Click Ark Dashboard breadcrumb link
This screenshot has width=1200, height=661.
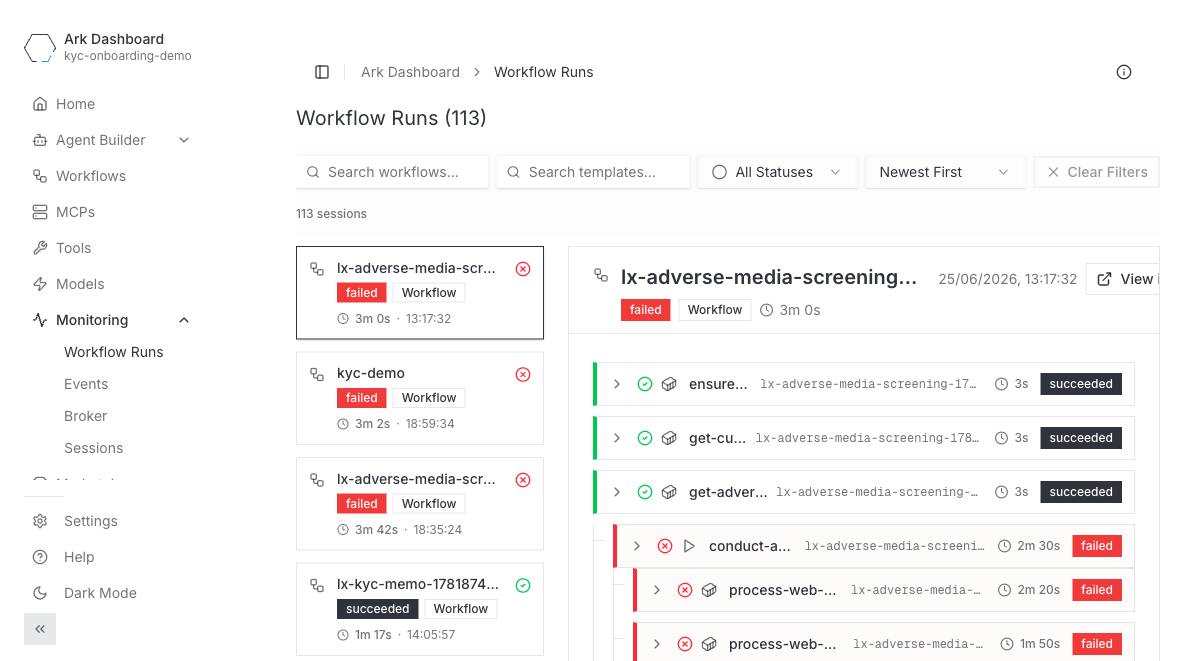[x=410, y=72]
